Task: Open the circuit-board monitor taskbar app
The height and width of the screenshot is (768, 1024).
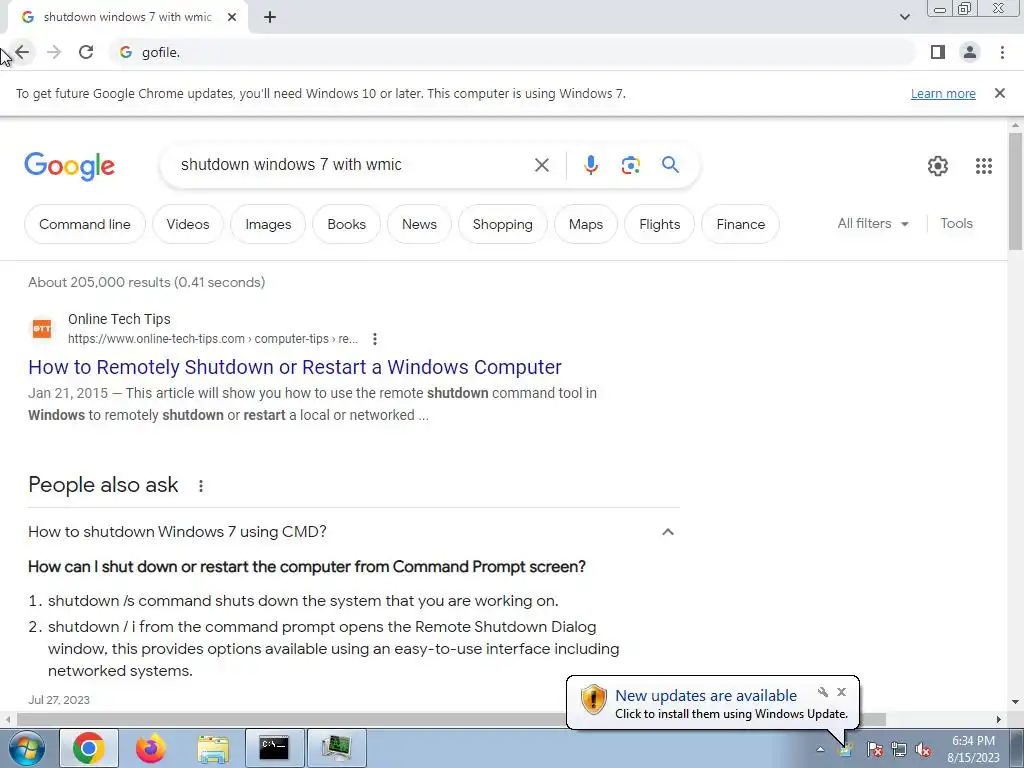Action: (x=336, y=748)
